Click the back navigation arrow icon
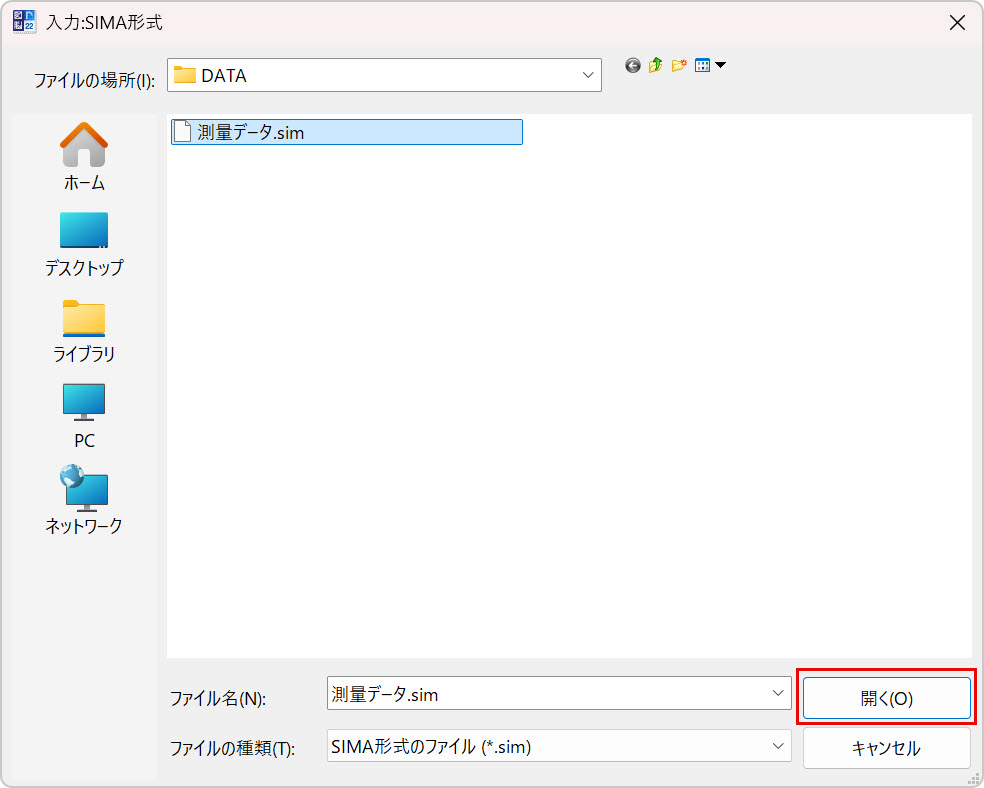 click(x=632, y=66)
